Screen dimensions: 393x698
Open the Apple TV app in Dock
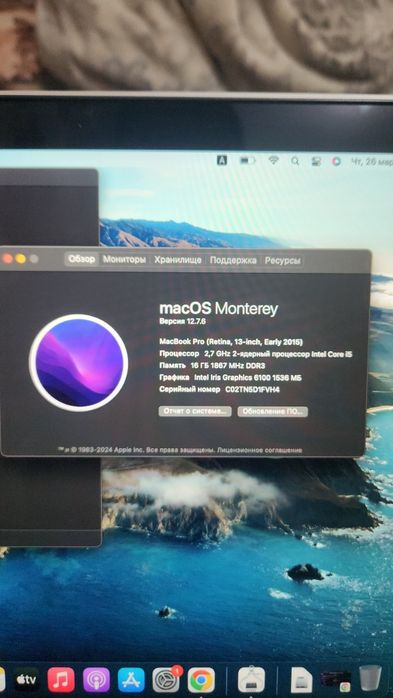click(26, 680)
